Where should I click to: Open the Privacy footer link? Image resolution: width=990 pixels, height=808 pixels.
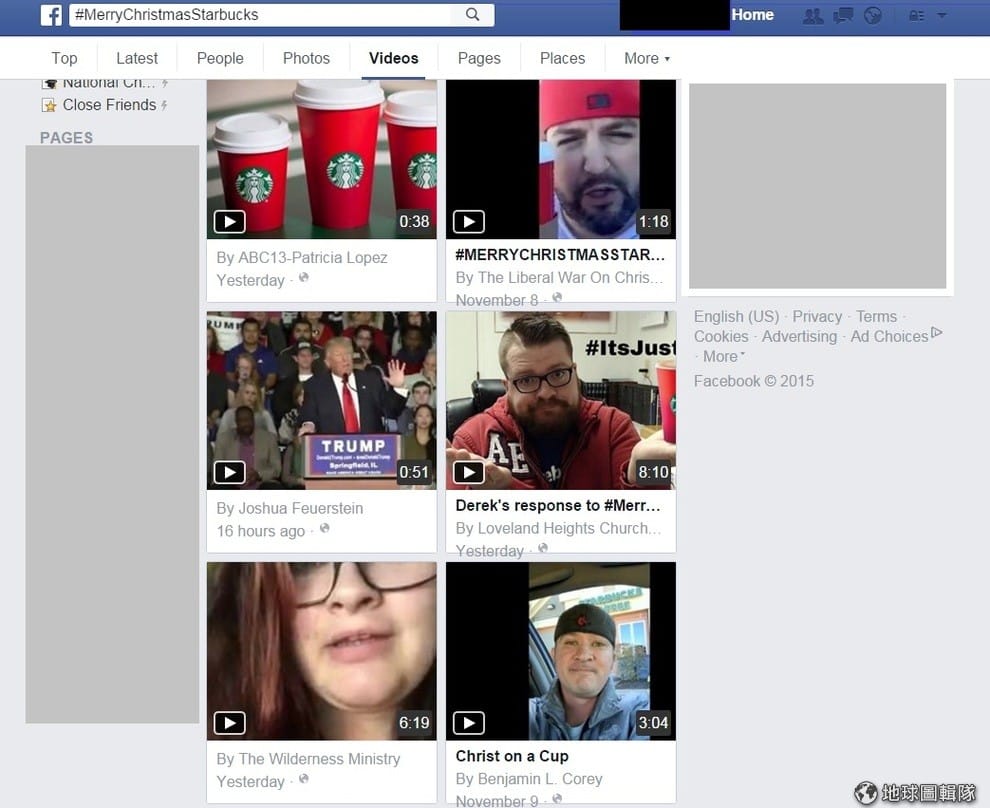click(817, 316)
